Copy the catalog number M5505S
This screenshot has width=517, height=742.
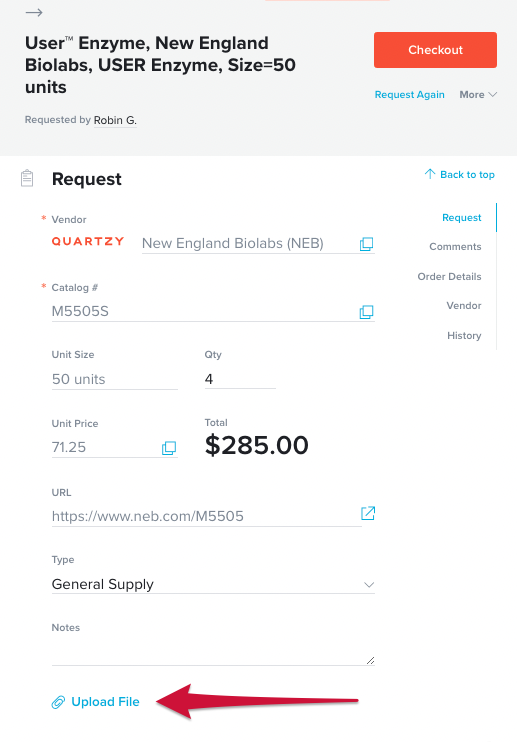366,312
